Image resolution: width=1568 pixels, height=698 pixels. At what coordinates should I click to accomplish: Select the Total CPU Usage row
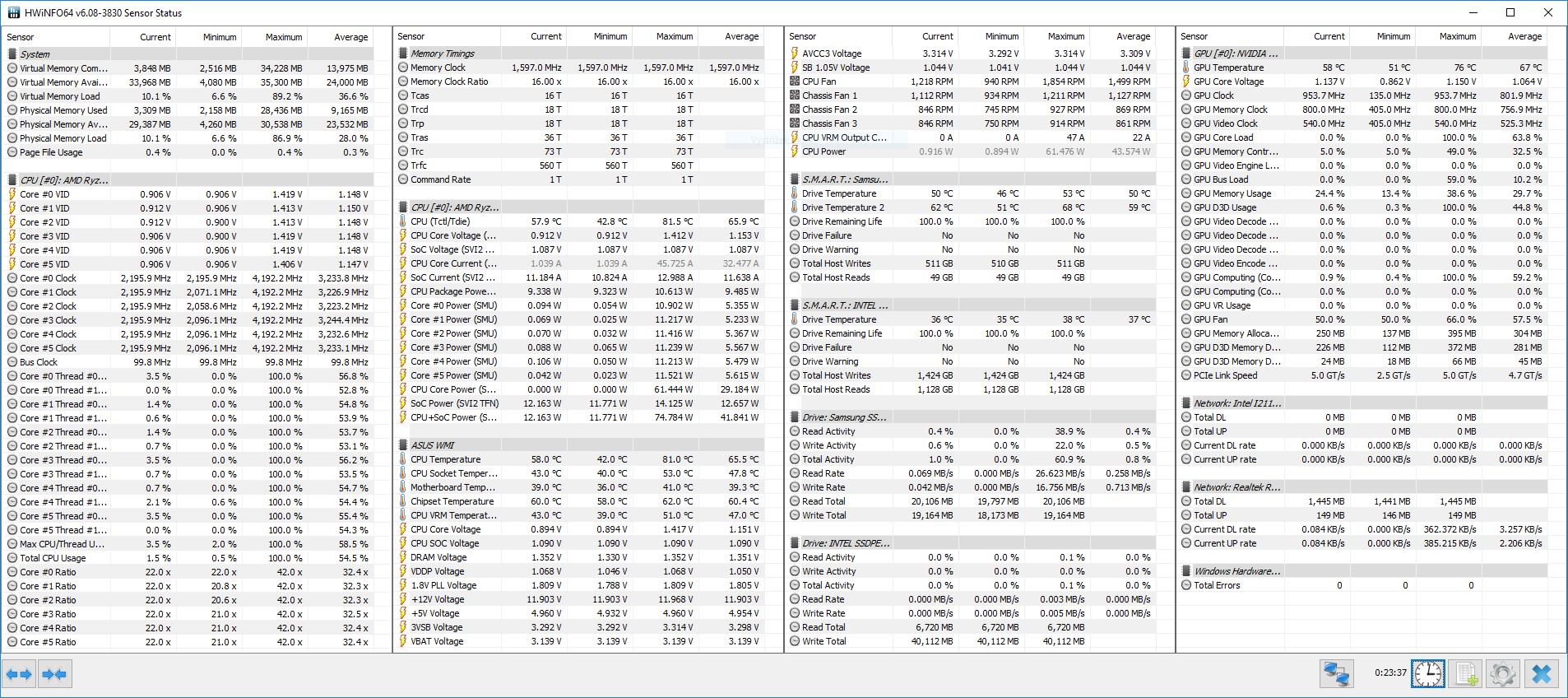(53, 558)
